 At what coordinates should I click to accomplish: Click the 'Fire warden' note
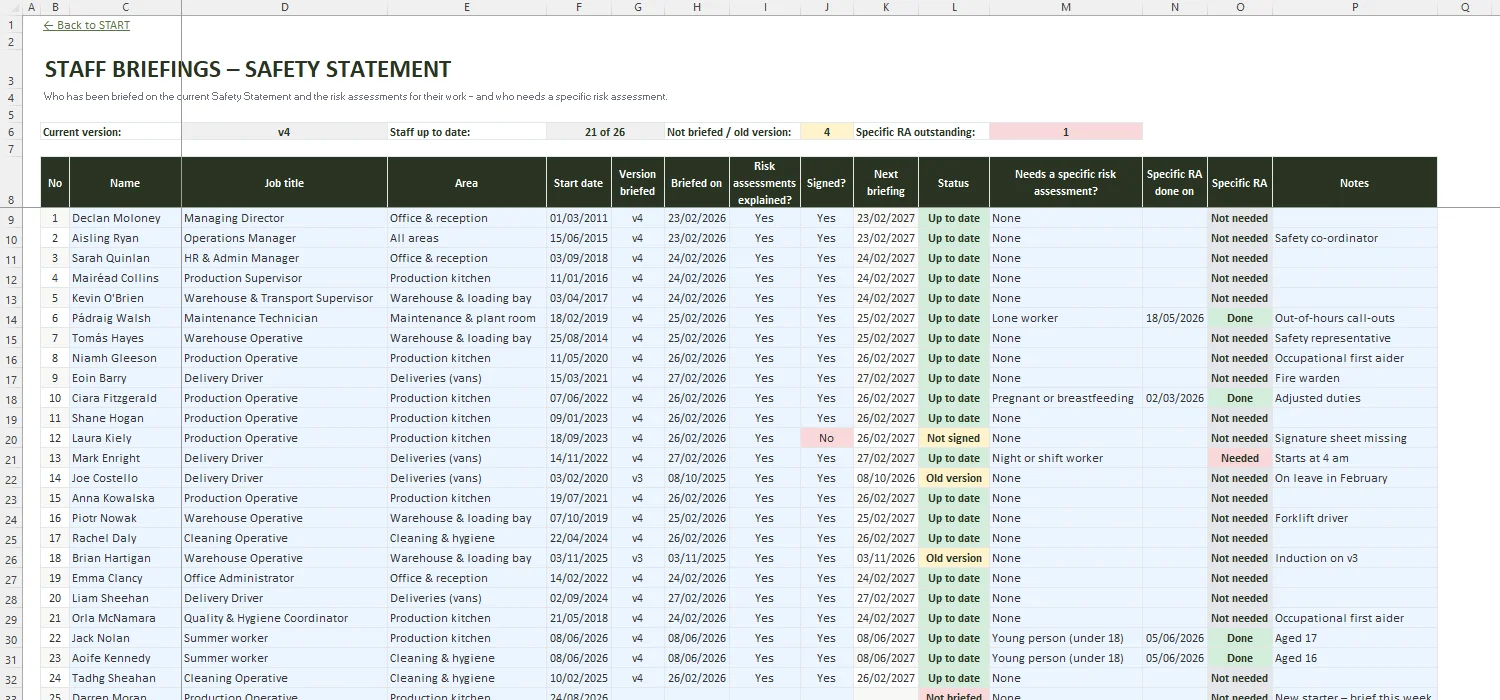(x=1354, y=378)
